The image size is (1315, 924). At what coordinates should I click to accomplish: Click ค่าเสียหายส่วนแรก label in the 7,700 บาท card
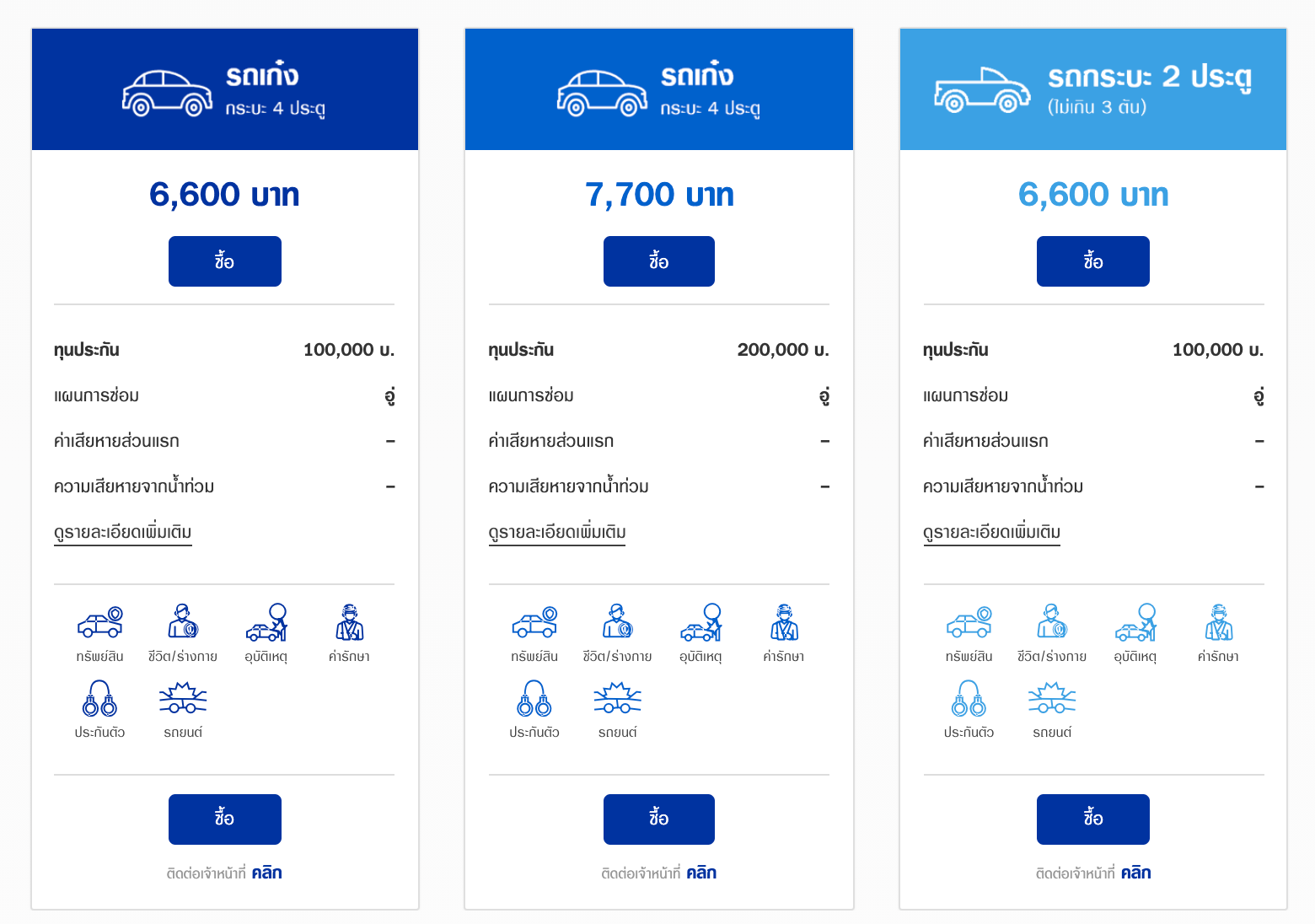(551, 441)
